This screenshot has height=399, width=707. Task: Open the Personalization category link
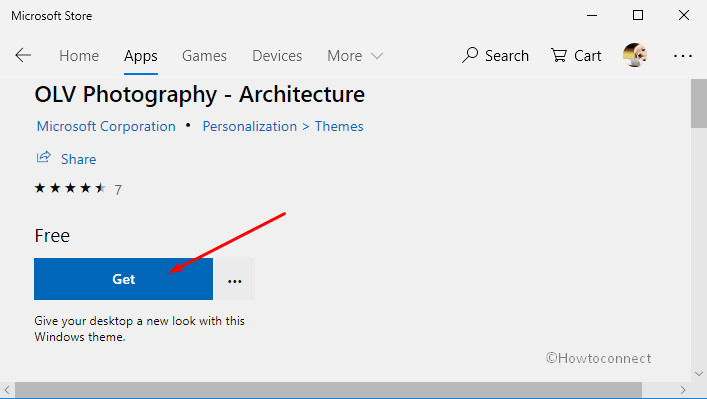coord(249,126)
